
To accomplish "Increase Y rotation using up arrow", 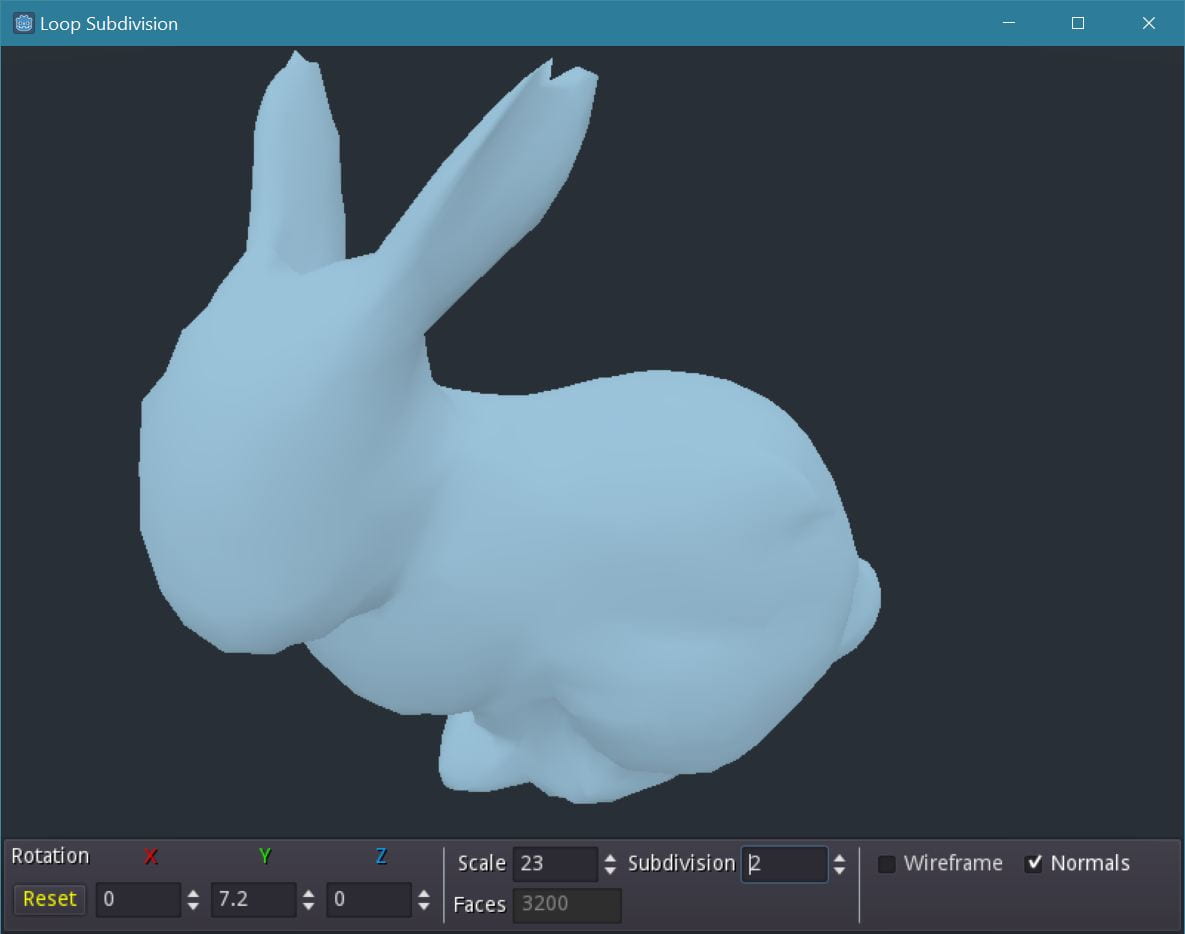I will tap(308, 893).
